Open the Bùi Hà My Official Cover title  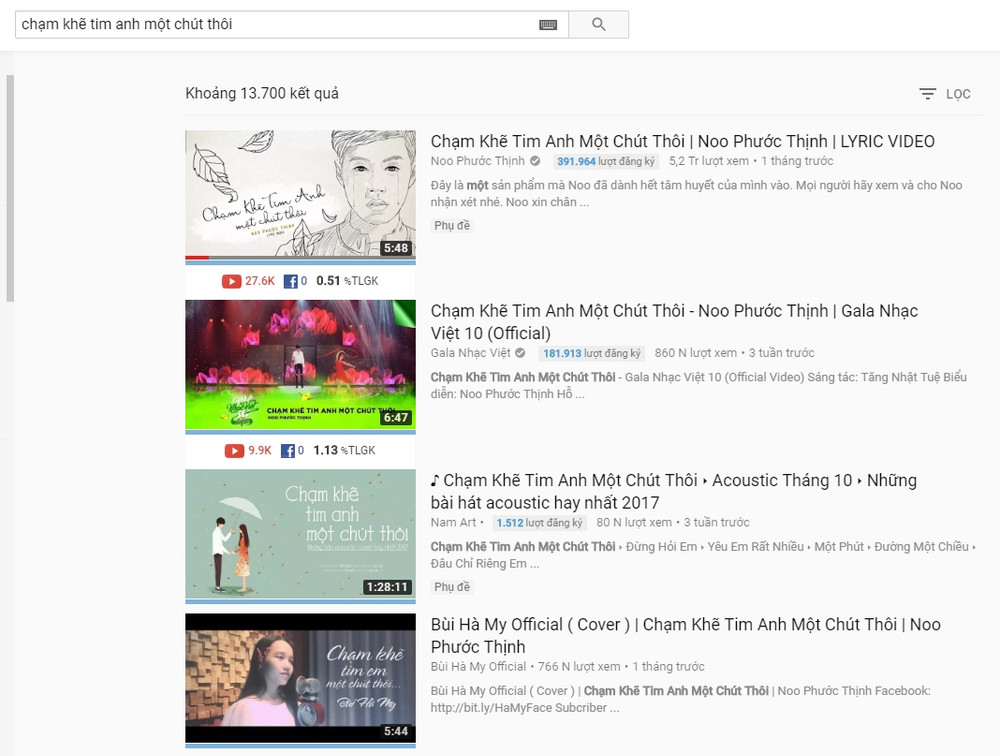pyautogui.click(x=686, y=635)
